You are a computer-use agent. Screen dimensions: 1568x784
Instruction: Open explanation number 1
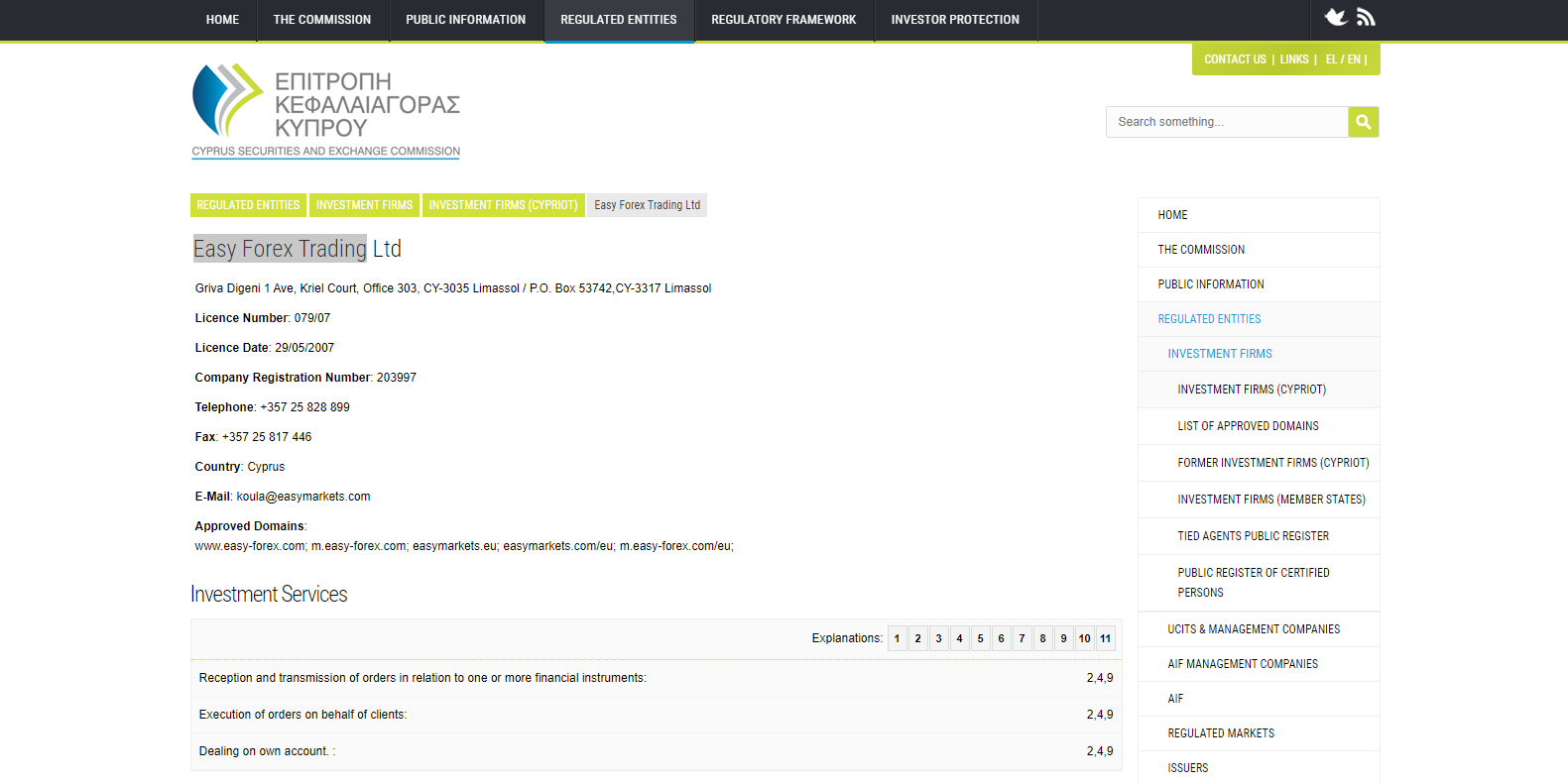point(897,638)
